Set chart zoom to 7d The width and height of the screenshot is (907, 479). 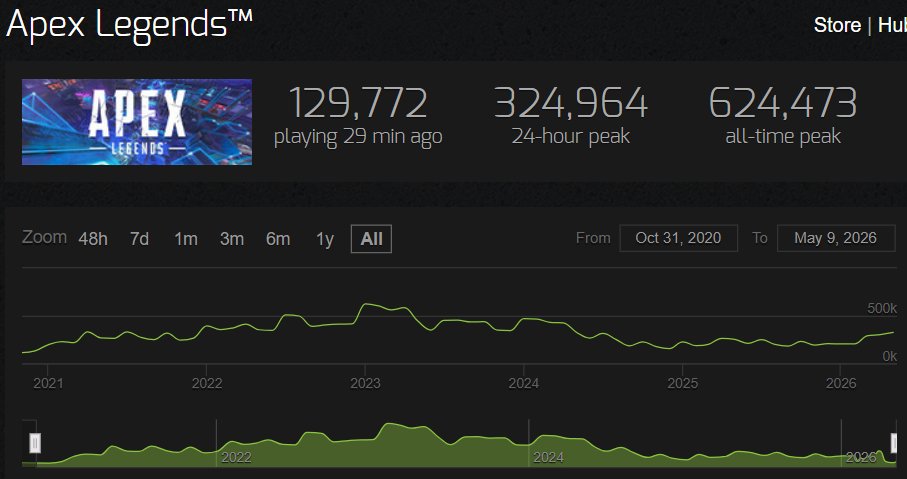[139, 239]
